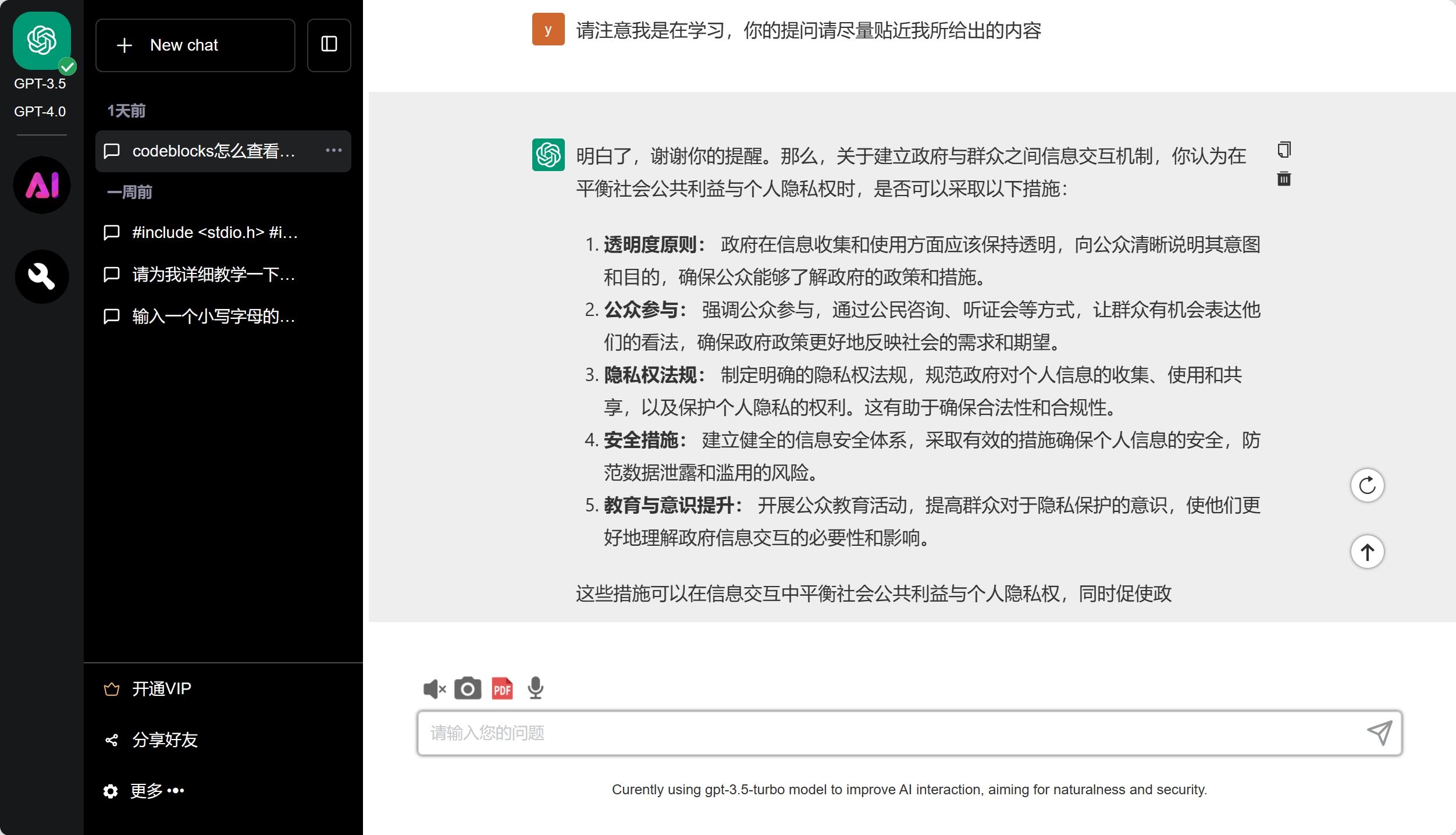The height and width of the screenshot is (835, 1456).
Task: Delete the assistant reply via trash icon
Action: pyautogui.click(x=1284, y=179)
